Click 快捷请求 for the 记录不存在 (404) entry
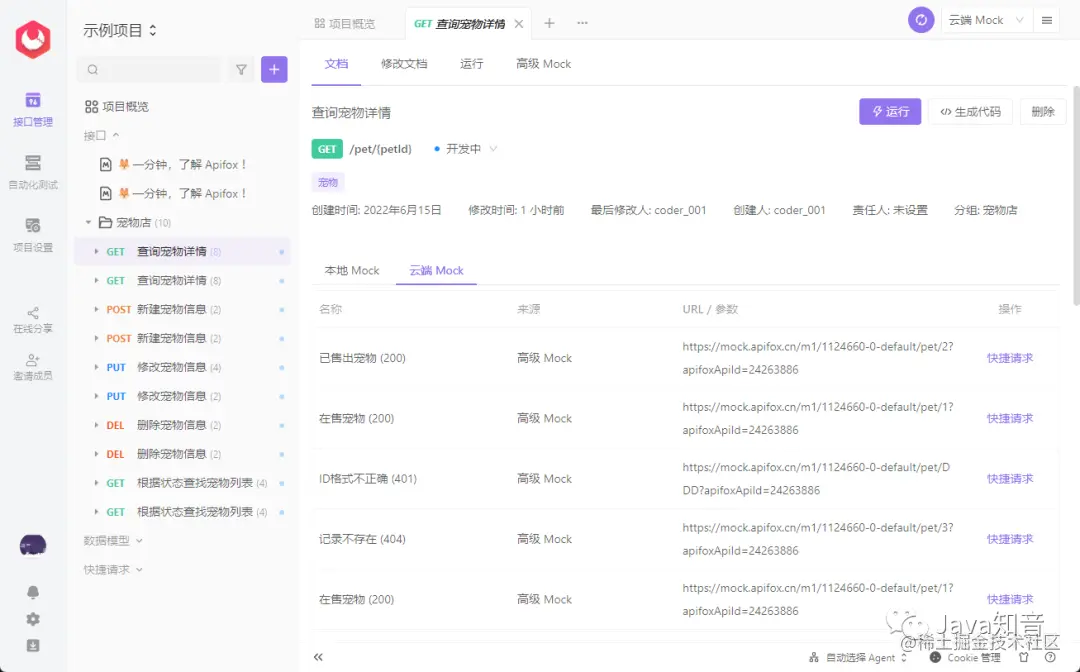The width and height of the screenshot is (1080, 672). pos(1010,538)
